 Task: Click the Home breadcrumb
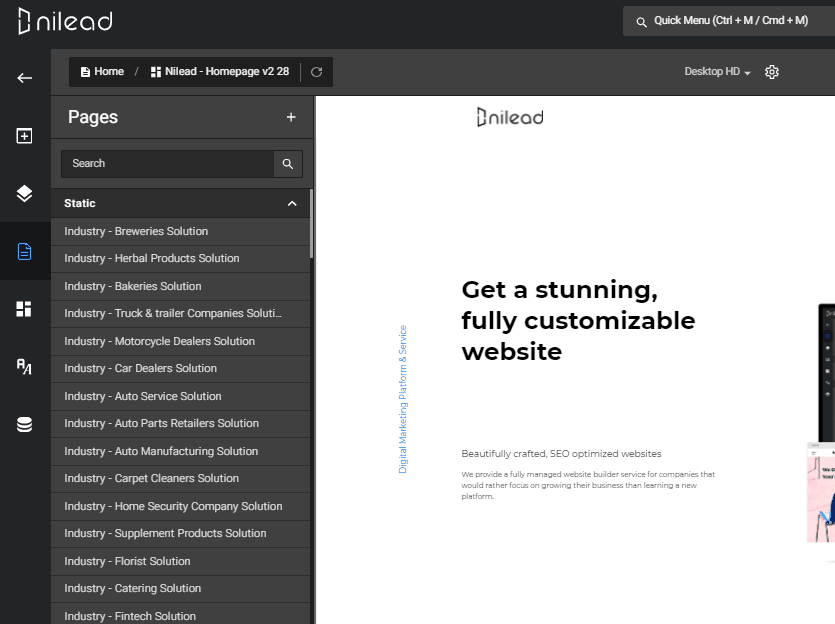[102, 72]
